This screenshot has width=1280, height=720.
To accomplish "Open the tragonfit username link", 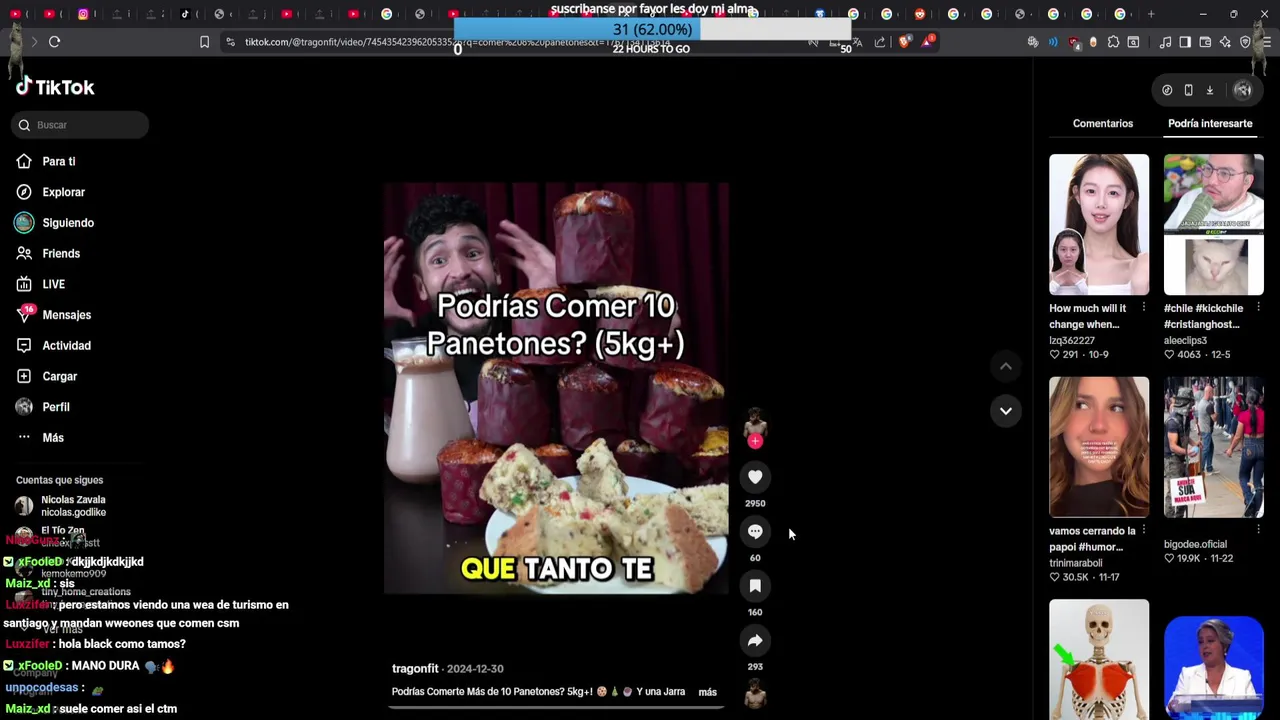I will click(415, 668).
